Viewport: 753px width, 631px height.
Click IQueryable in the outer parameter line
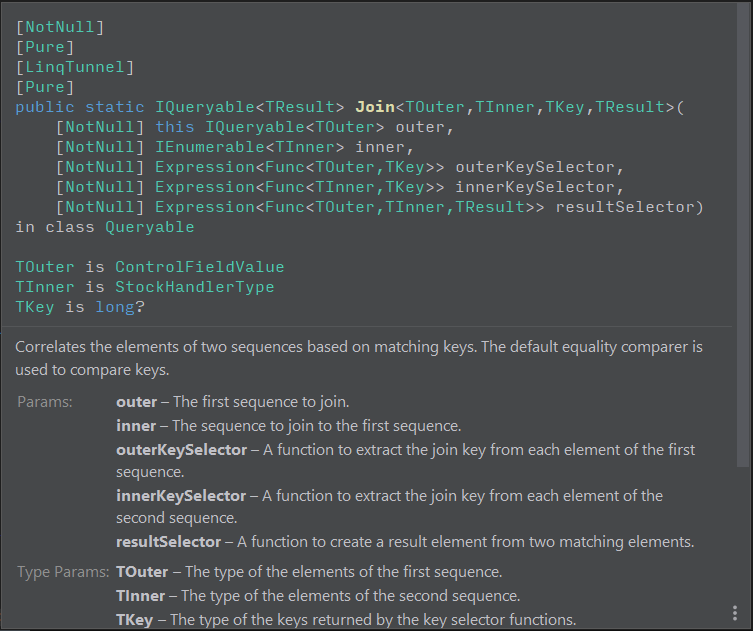point(254,127)
